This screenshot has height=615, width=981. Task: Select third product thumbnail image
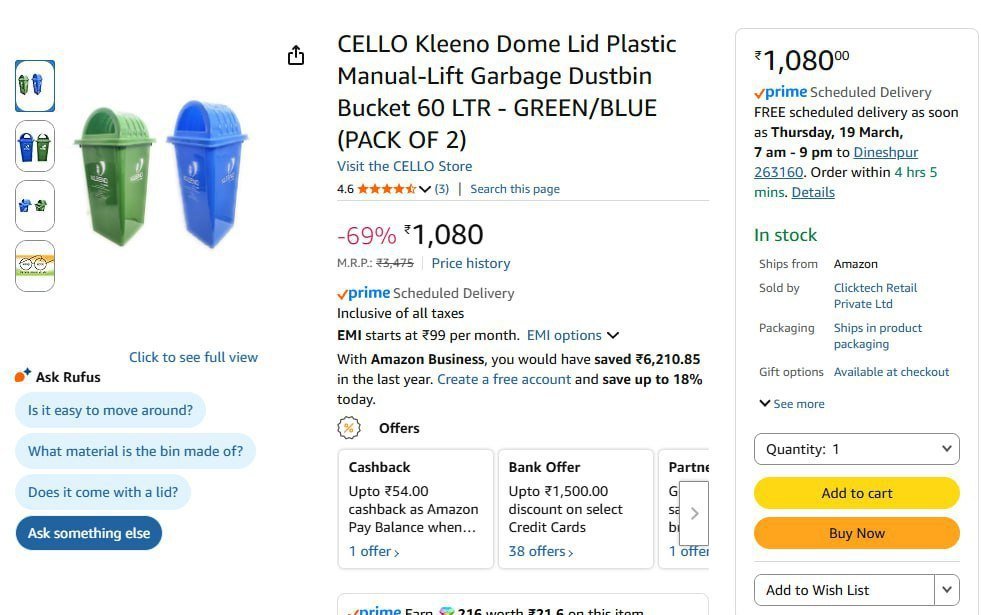coord(35,206)
